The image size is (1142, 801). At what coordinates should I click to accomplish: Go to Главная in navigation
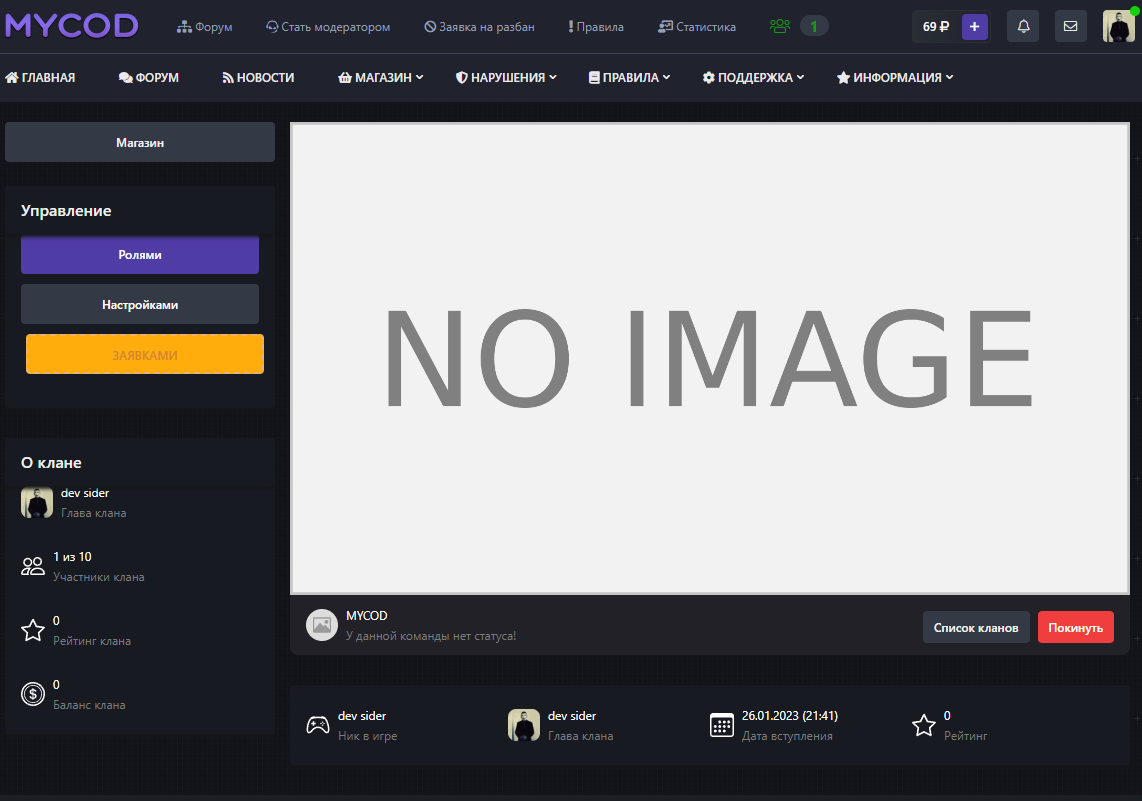40,77
